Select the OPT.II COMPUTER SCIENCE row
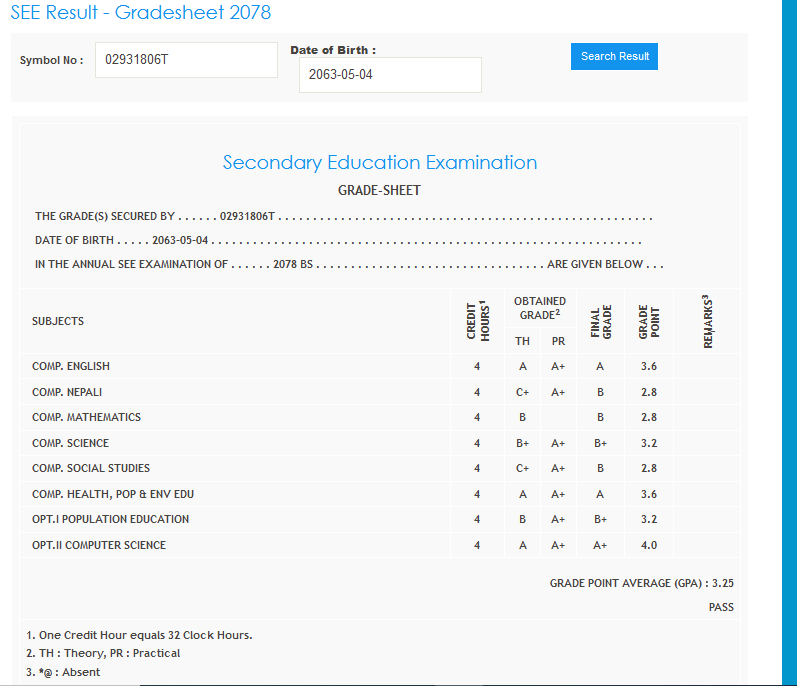Image resolution: width=797 pixels, height=686 pixels. [99, 545]
